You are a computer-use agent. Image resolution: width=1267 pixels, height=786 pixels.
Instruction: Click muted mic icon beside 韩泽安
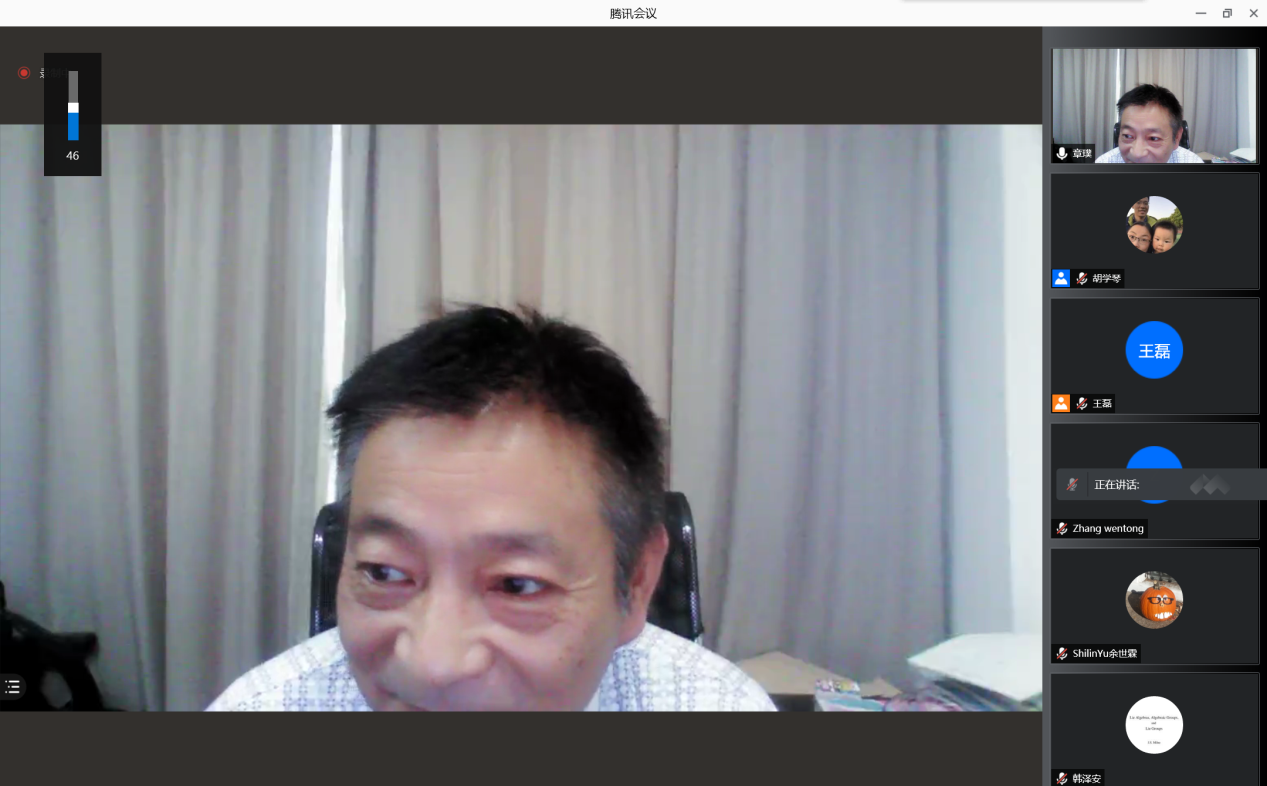coord(1062,778)
